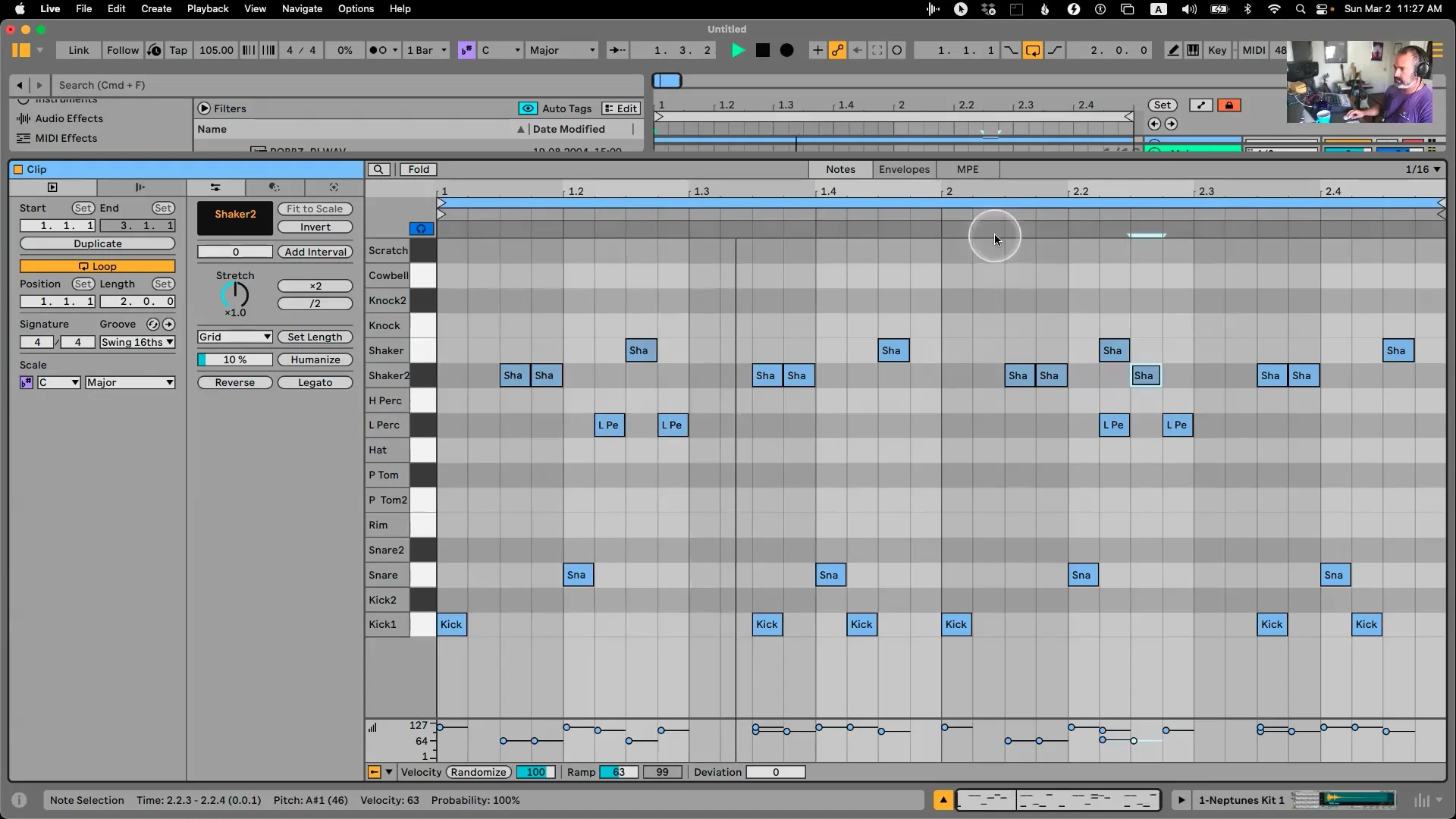Image resolution: width=1456 pixels, height=819 pixels.
Task: Click the piano roll headphone preview icon
Action: click(421, 228)
